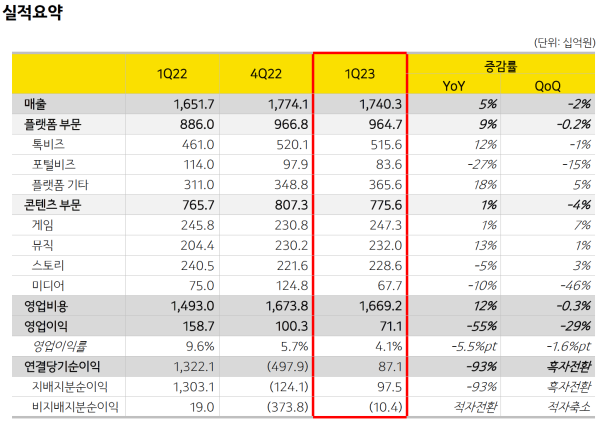Select the 미디어 row label
This screenshot has width=600, height=423.
tap(48, 285)
